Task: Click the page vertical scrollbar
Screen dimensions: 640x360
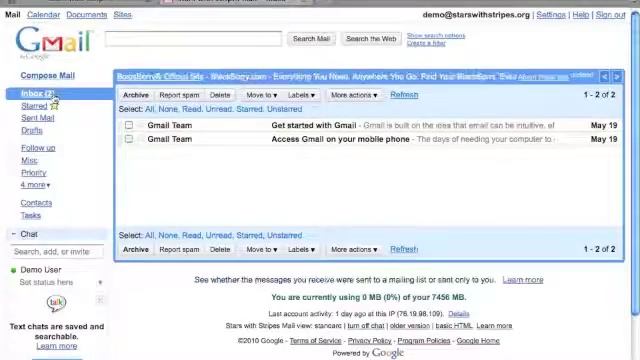Action: click(635, 163)
